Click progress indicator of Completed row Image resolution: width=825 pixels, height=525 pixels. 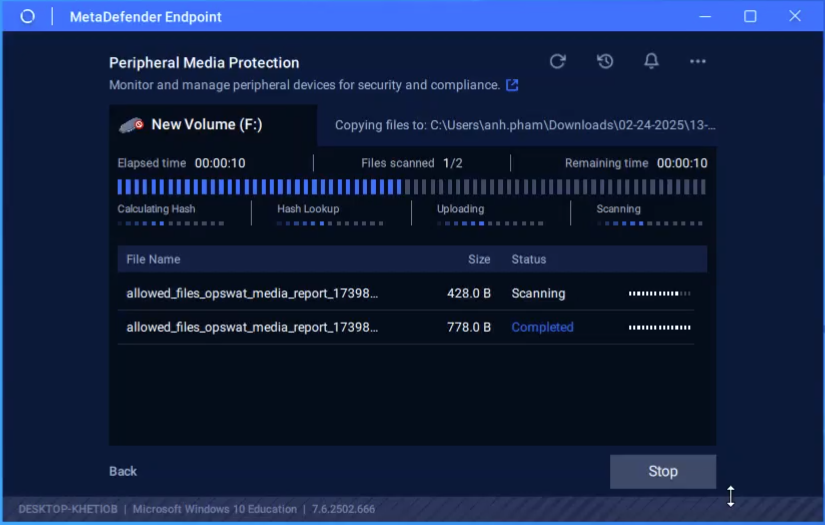(659, 327)
